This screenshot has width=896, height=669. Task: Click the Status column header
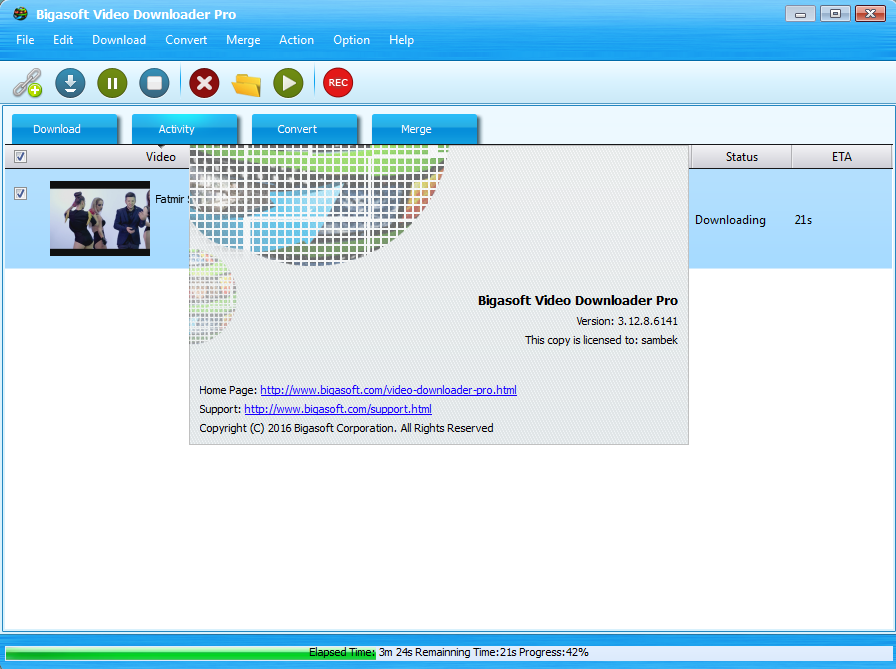(741, 157)
